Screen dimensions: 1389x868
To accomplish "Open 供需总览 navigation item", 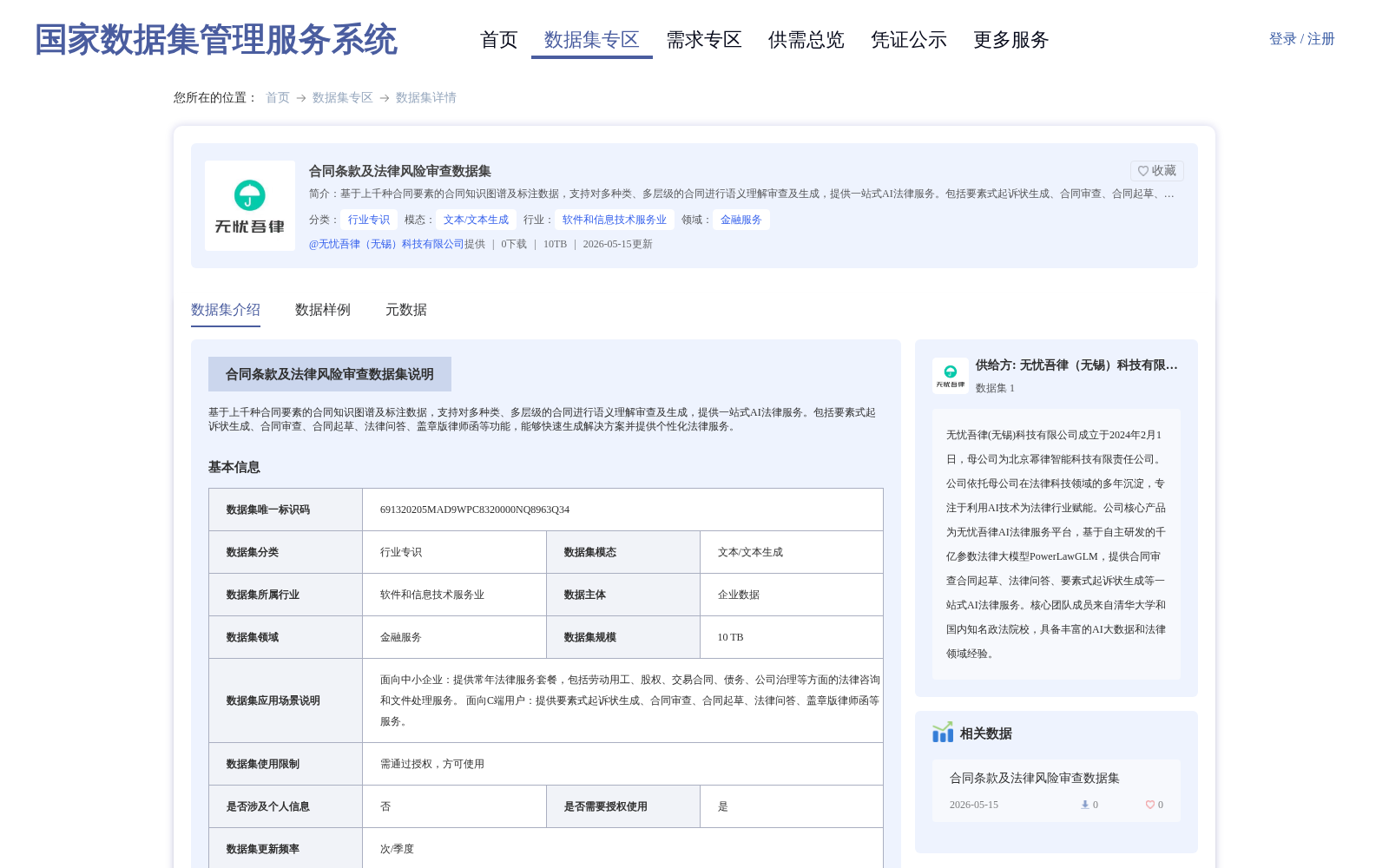I will (806, 40).
